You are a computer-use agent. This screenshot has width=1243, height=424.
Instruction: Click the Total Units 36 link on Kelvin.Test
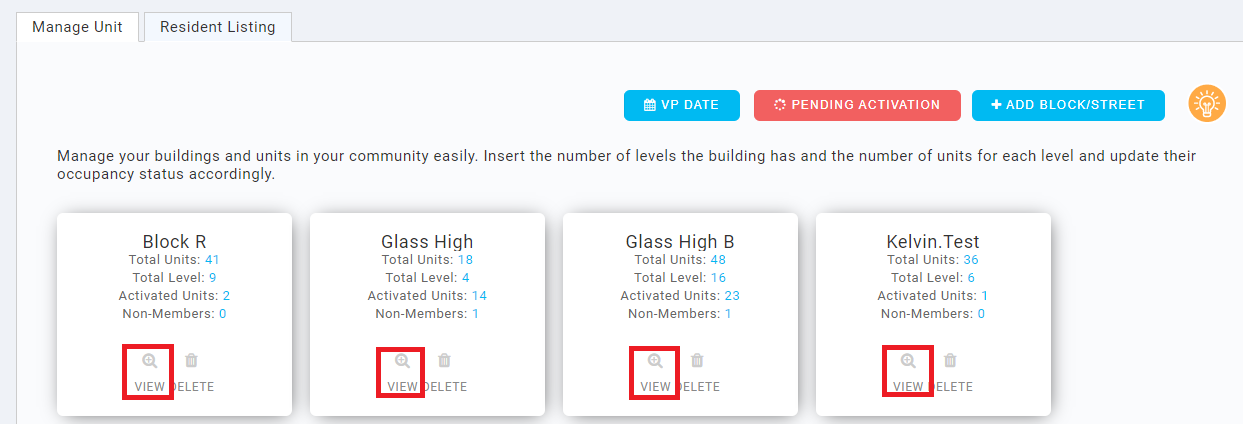971,260
